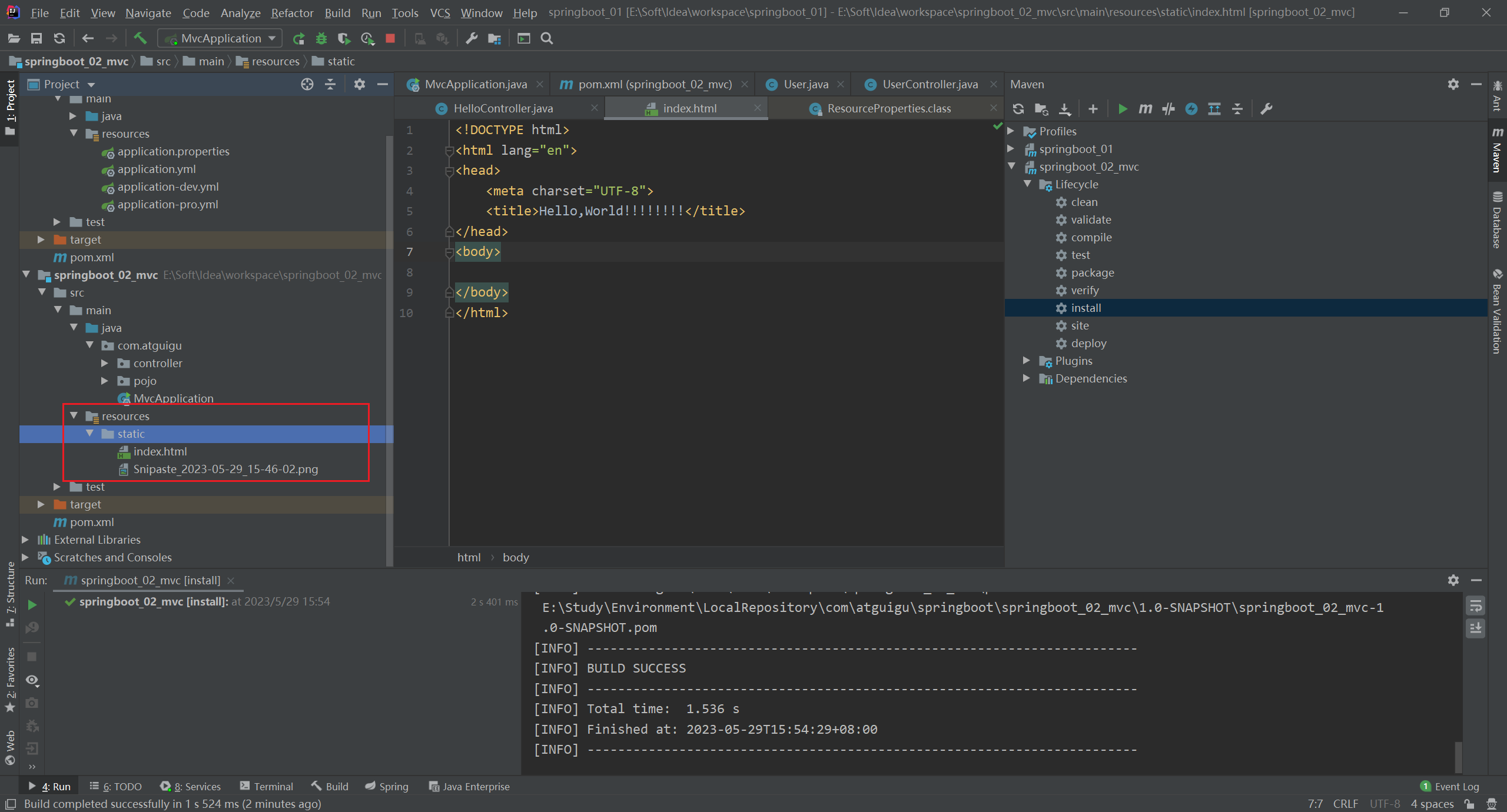The width and height of the screenshot is (1507, 812).
Task: Click the 'body' editor breadcrumb
Action: 516,557
